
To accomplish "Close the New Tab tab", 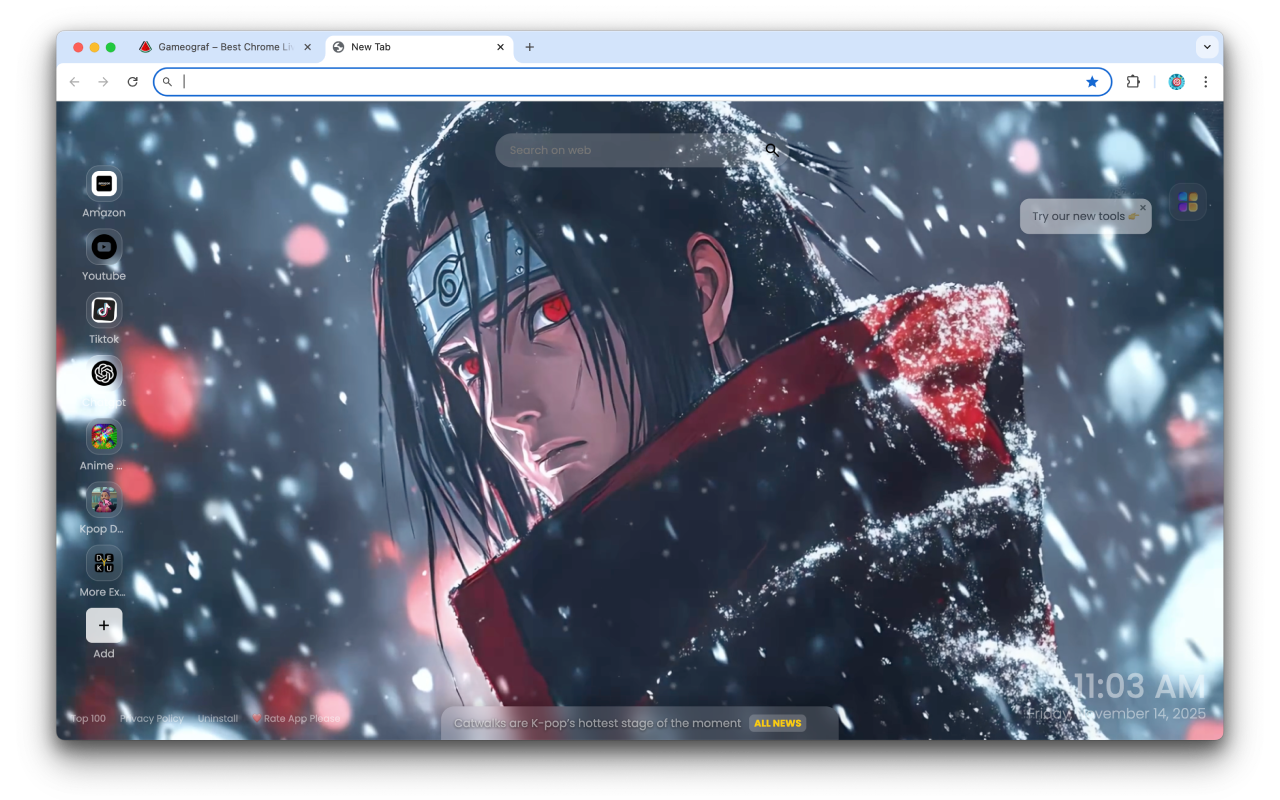I will [500, 47].
